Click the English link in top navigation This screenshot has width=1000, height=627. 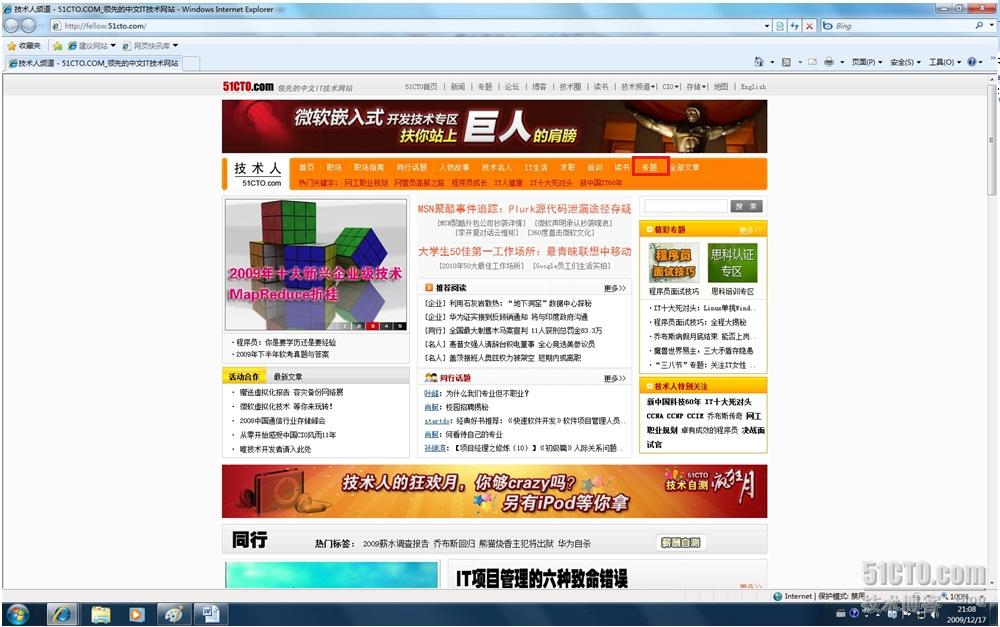click(753, 87)
